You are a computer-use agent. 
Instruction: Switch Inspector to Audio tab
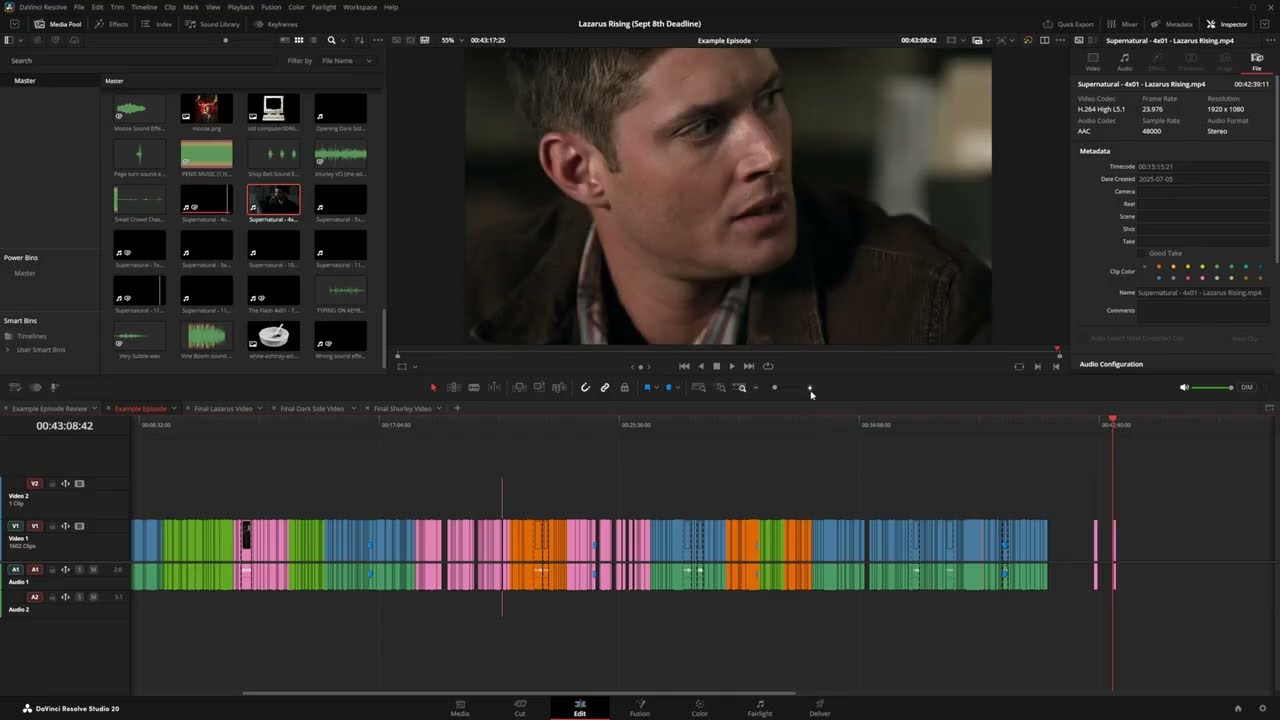tap(1124, 62)
